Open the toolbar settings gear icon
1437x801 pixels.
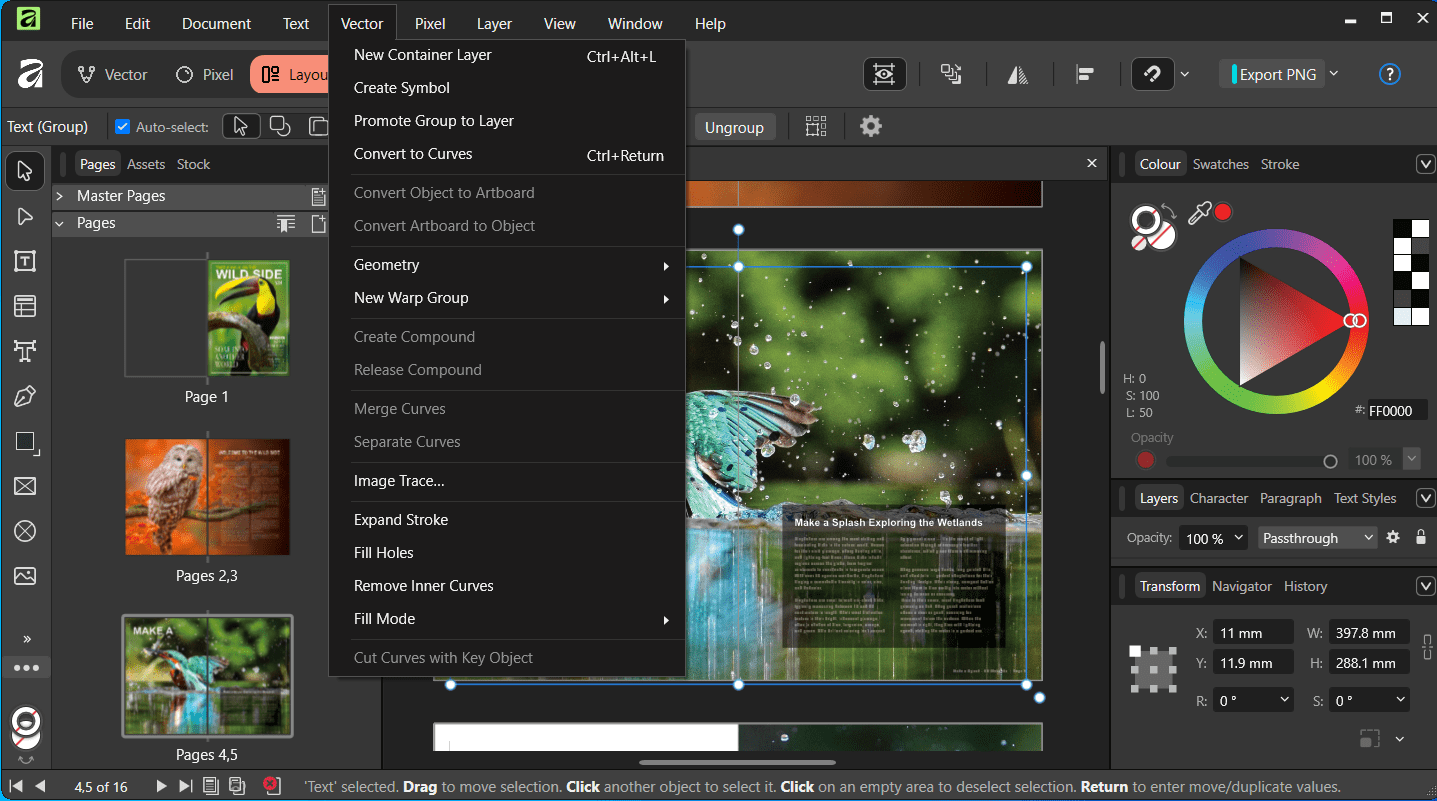(871, 127)
